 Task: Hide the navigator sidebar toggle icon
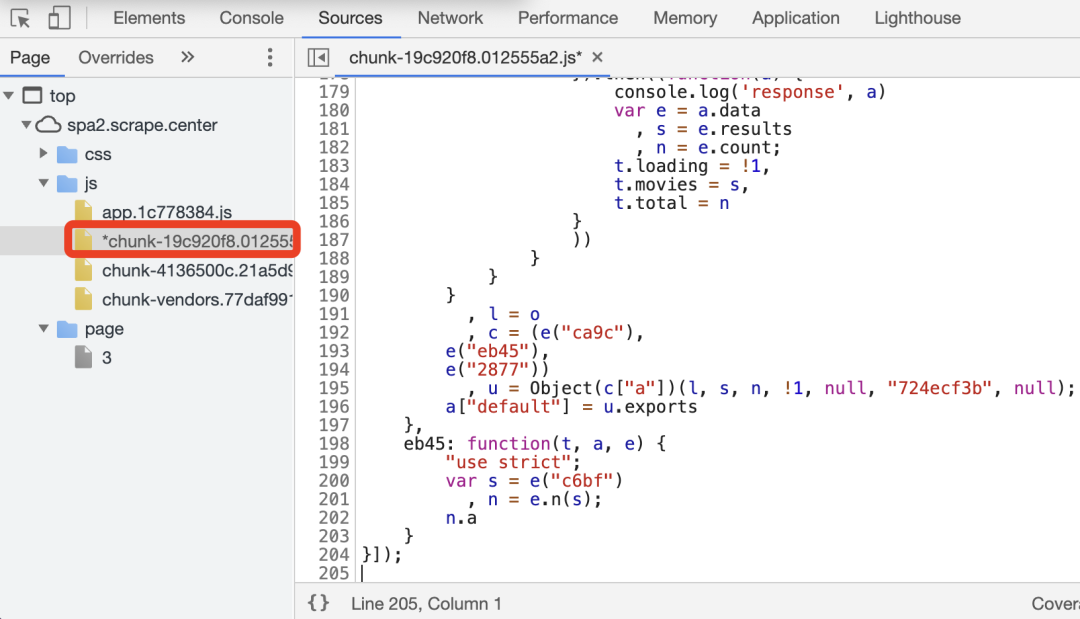[x=318, y=57]
